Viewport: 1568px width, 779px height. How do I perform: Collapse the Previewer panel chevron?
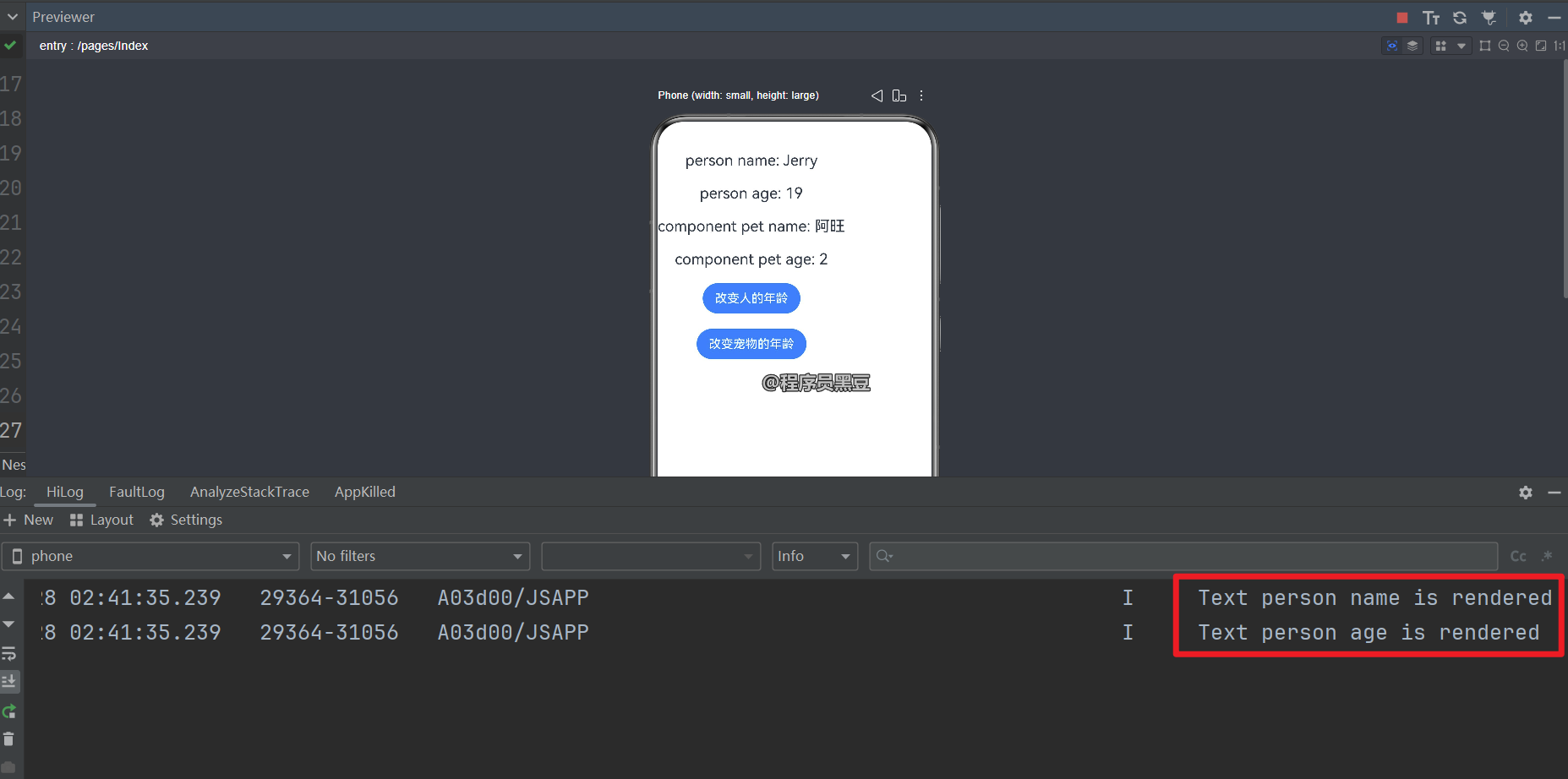pos(13,17)
